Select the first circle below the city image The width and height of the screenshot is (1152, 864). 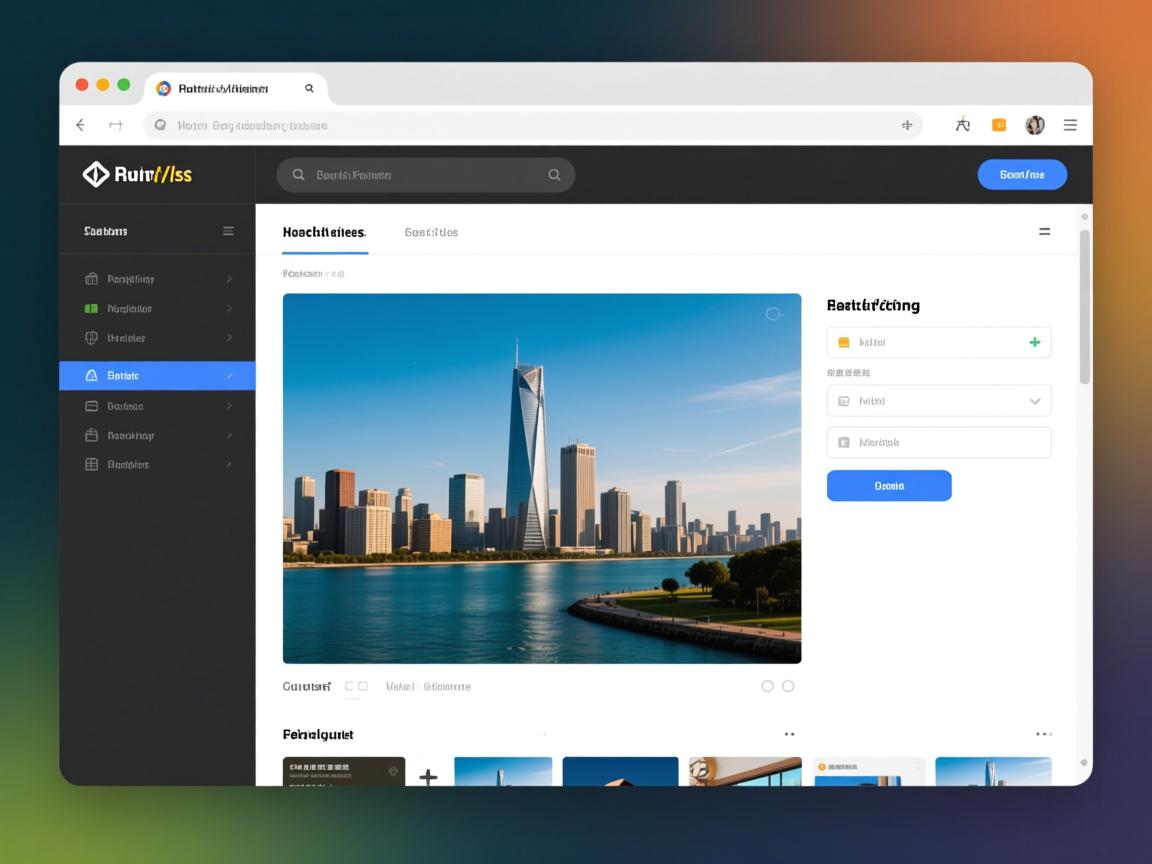pyautogui.click(x=767, y=686)
